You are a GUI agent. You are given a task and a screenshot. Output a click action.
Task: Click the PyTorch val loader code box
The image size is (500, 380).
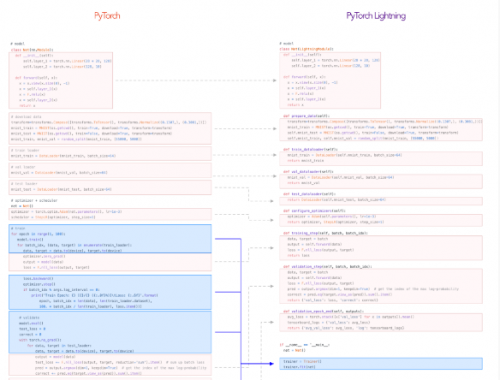tap(110, 170)
